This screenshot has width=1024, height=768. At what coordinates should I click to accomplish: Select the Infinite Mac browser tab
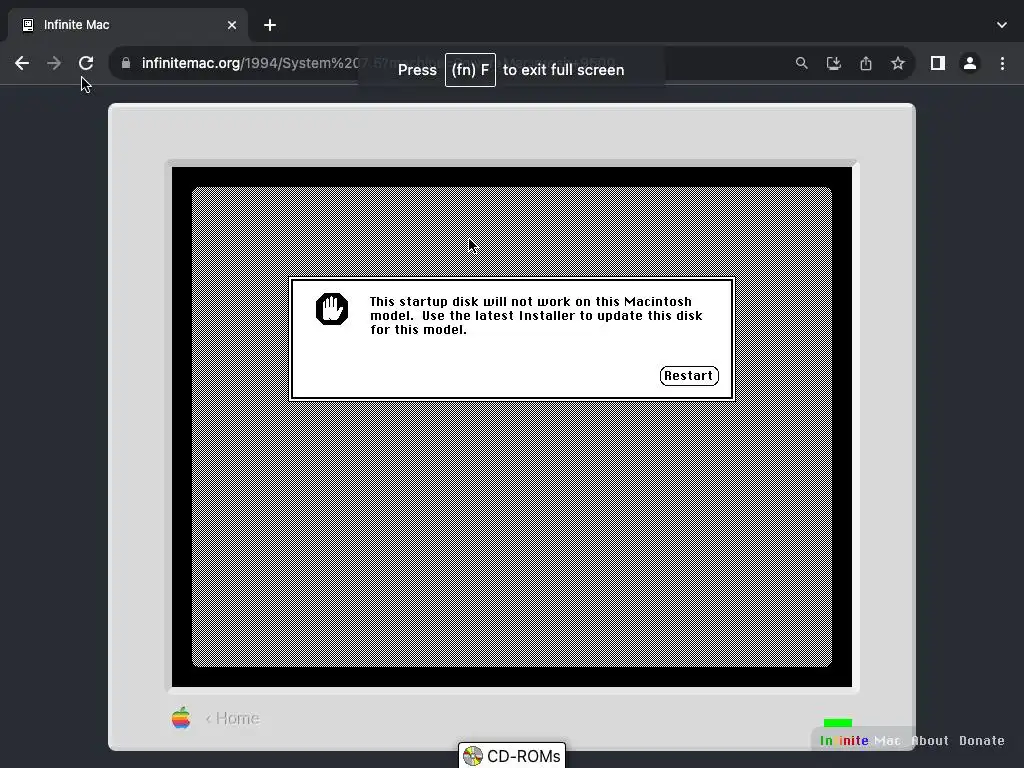(x=128, y=25)
